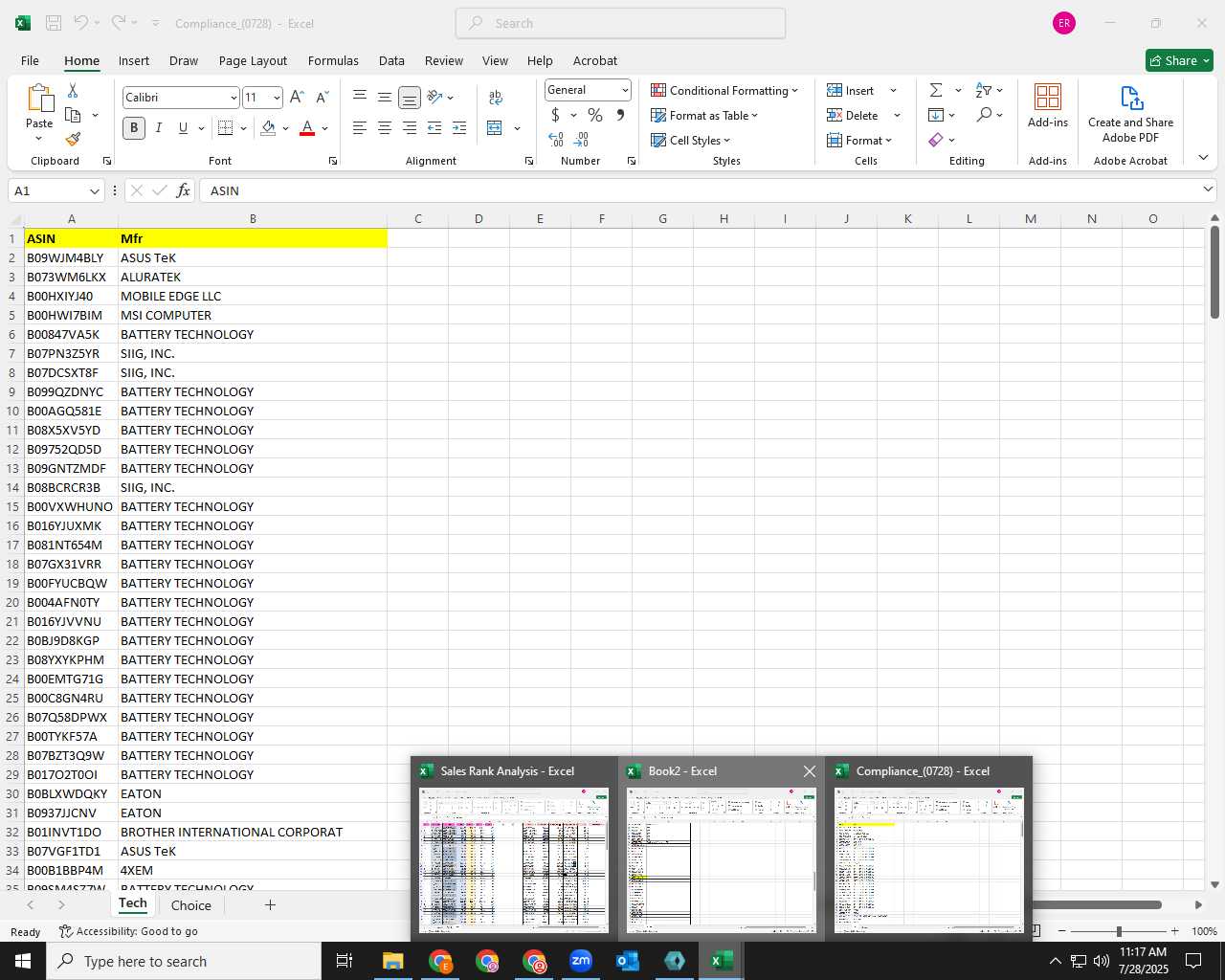Click Decrease Decimal icon
Viewport: 1225px width, 980px height.
click(x=581, y=140)
